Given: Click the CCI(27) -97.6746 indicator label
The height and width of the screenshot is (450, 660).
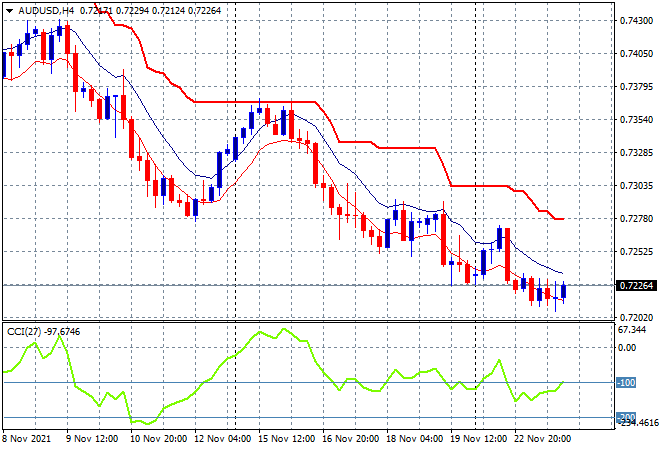Looking at the screenshot, I should [43, 332].
